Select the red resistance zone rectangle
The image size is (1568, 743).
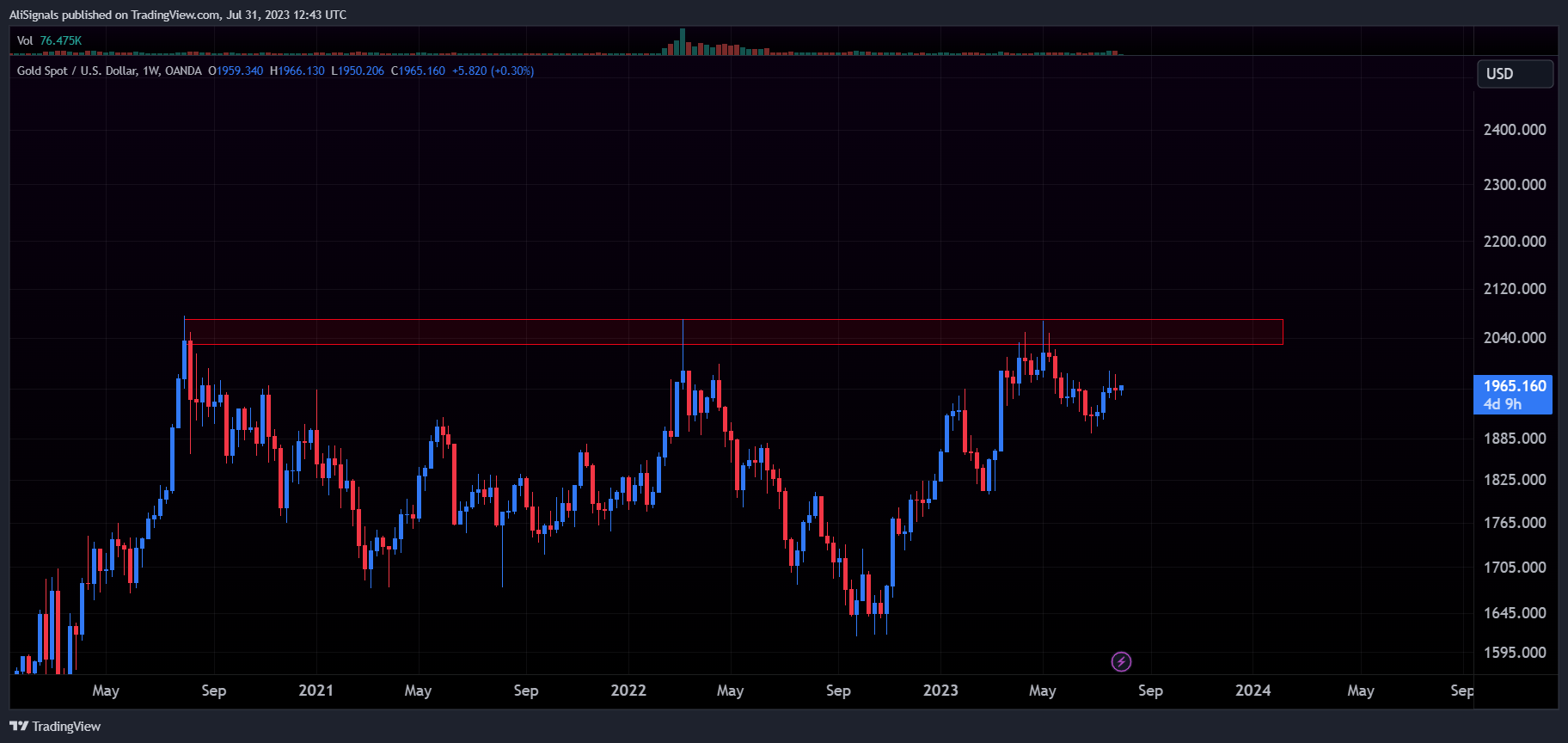tap(733, 332)
